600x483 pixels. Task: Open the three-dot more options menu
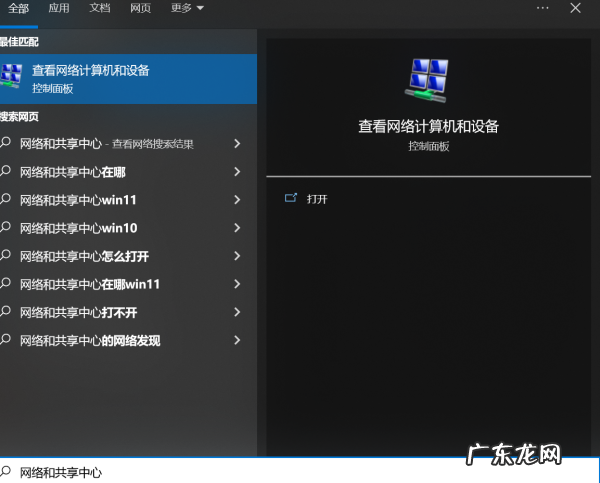point(543,8)
